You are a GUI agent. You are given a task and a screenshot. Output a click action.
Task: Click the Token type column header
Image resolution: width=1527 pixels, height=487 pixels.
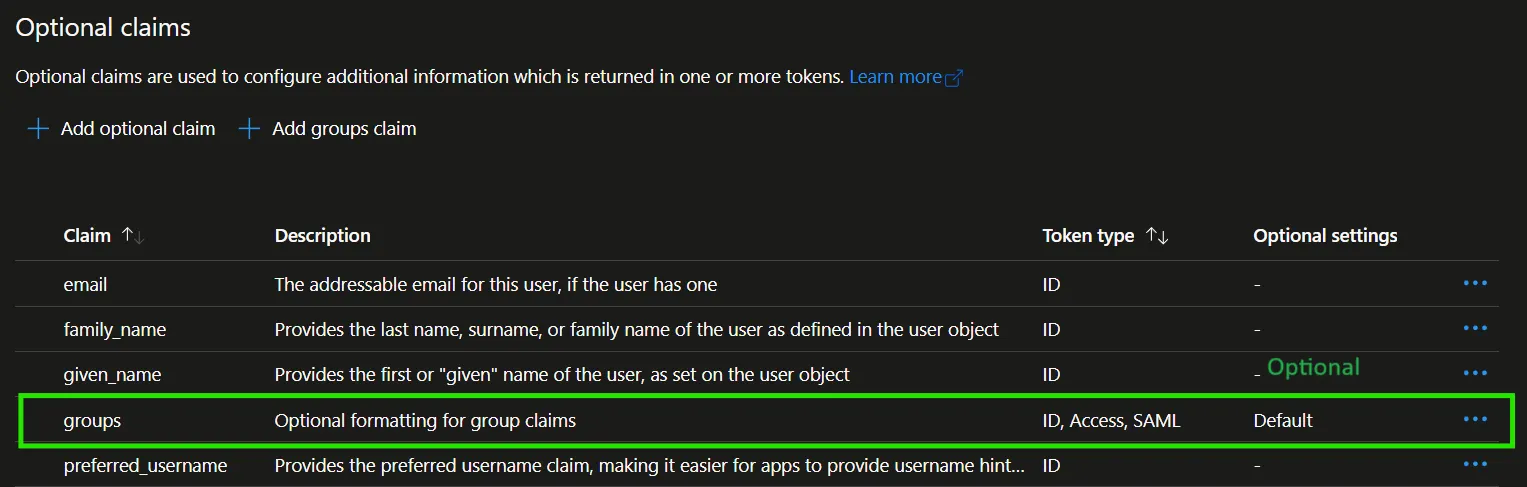(x=1088, y=236)
